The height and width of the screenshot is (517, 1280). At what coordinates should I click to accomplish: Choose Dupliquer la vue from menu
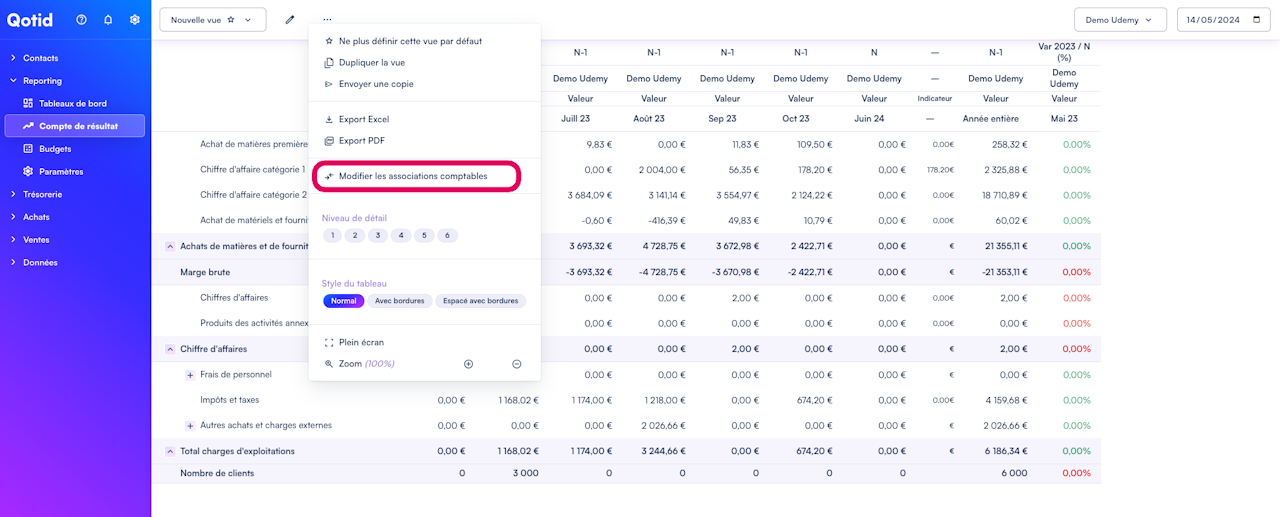click(371, 62)
